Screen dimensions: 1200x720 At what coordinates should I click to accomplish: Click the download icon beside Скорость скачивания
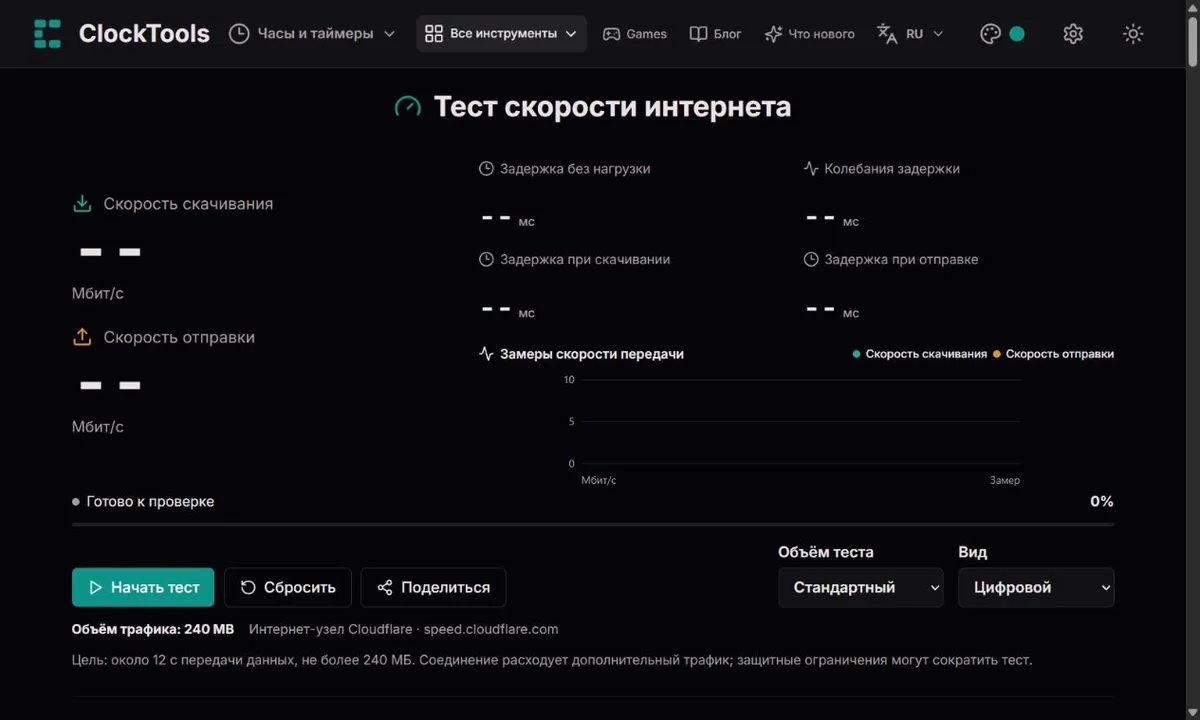(82, 204)
